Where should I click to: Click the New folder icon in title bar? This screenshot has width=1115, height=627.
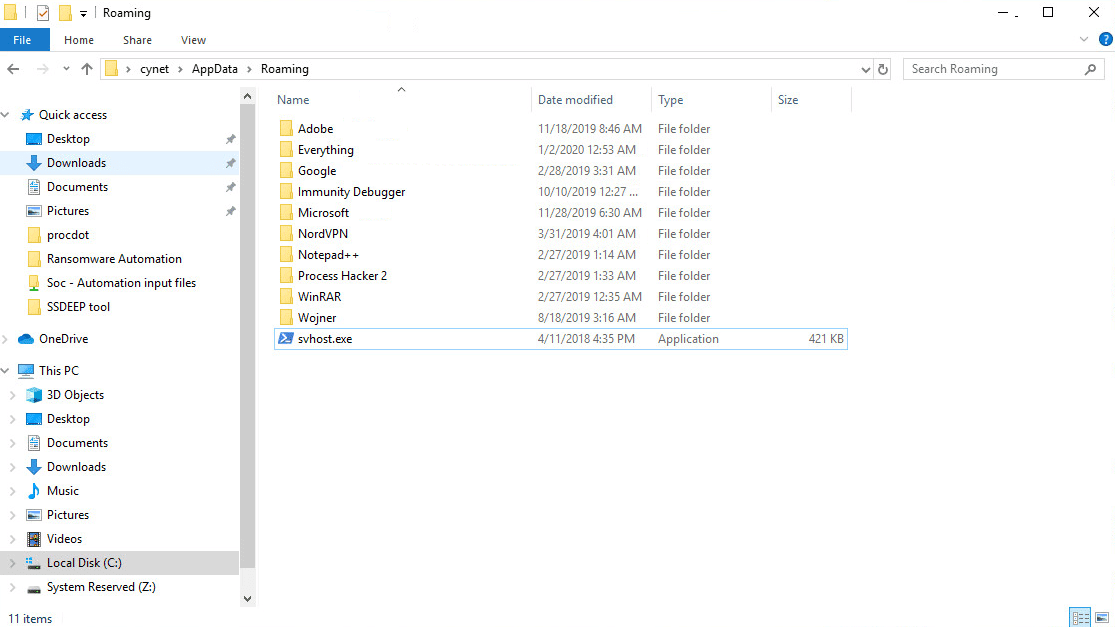(x=65, y=13)
